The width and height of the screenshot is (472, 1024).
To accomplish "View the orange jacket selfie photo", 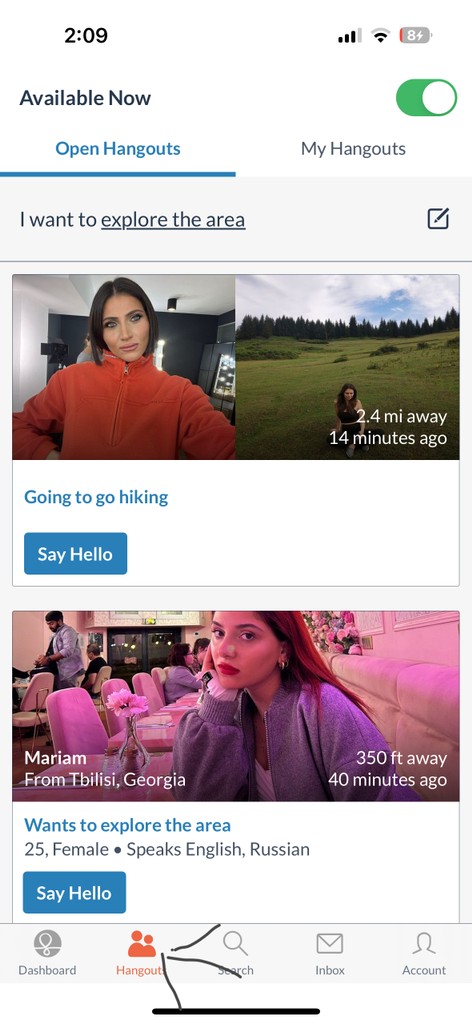I will (124, 367).
